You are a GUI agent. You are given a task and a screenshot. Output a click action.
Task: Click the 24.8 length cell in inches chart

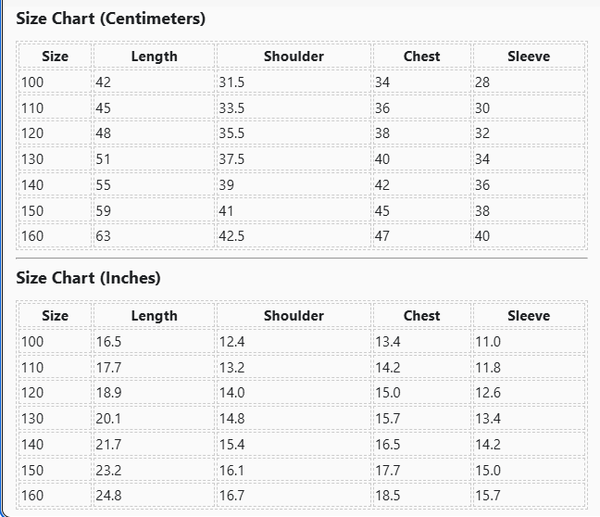[x=109, y=495]
